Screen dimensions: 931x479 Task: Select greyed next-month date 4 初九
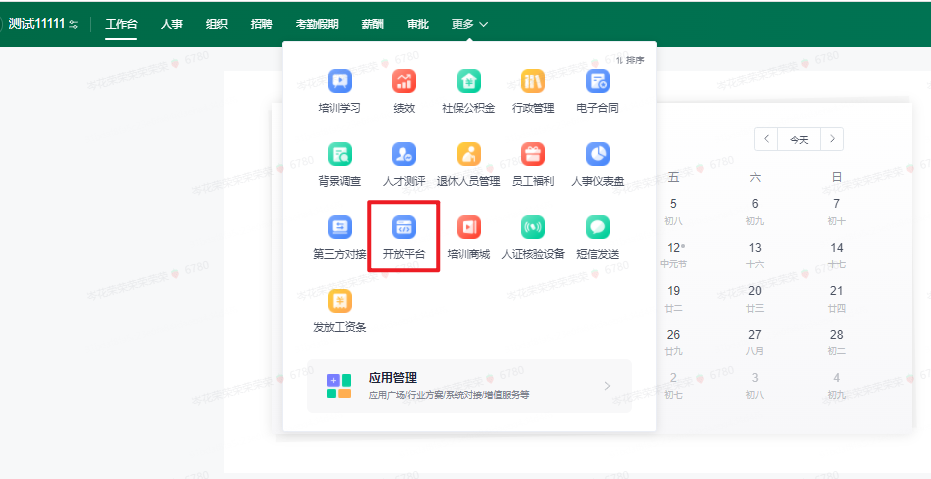[837, 386]
